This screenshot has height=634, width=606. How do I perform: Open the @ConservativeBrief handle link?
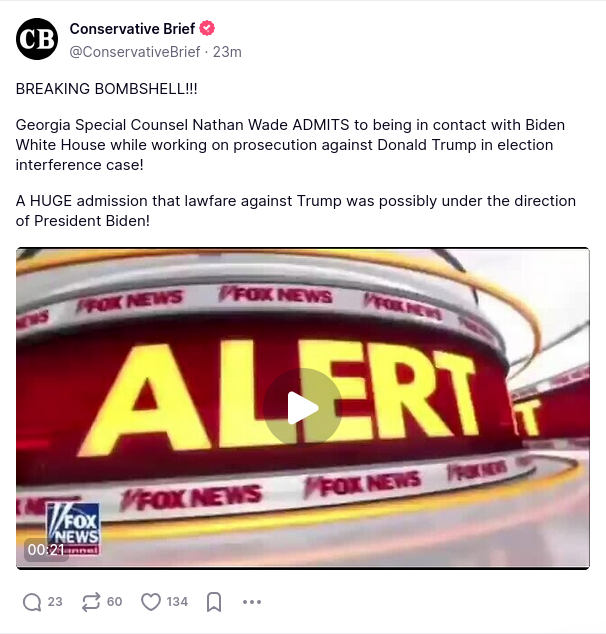tap(135, 52)
